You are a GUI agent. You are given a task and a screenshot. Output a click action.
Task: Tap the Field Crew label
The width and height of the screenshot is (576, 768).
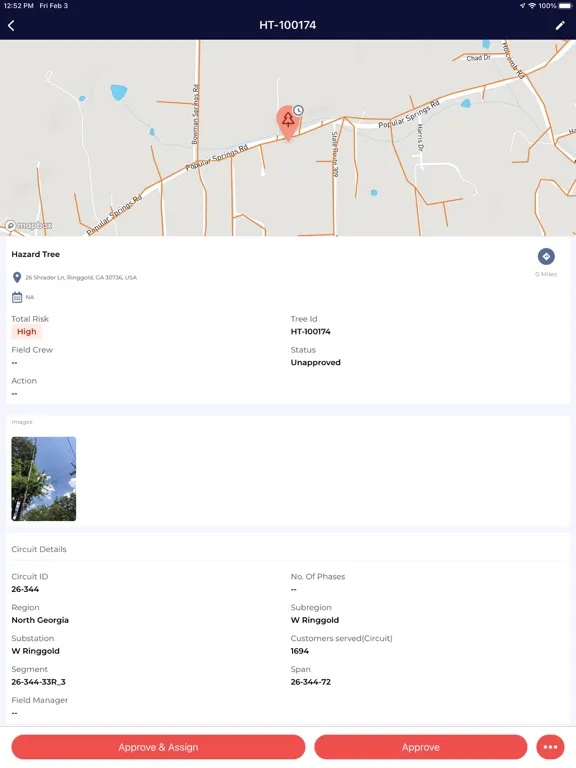[x=32, y=350]
